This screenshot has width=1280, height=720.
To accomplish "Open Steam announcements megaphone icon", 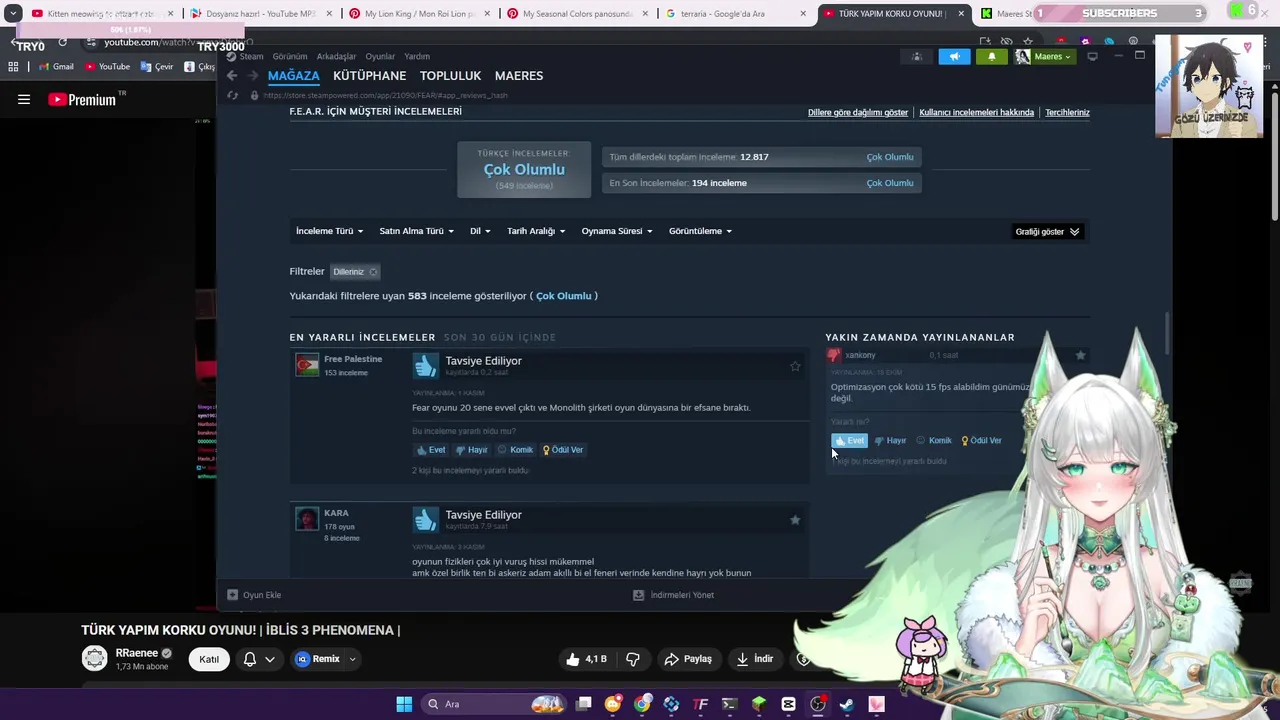I will click(x=954, y=56).
